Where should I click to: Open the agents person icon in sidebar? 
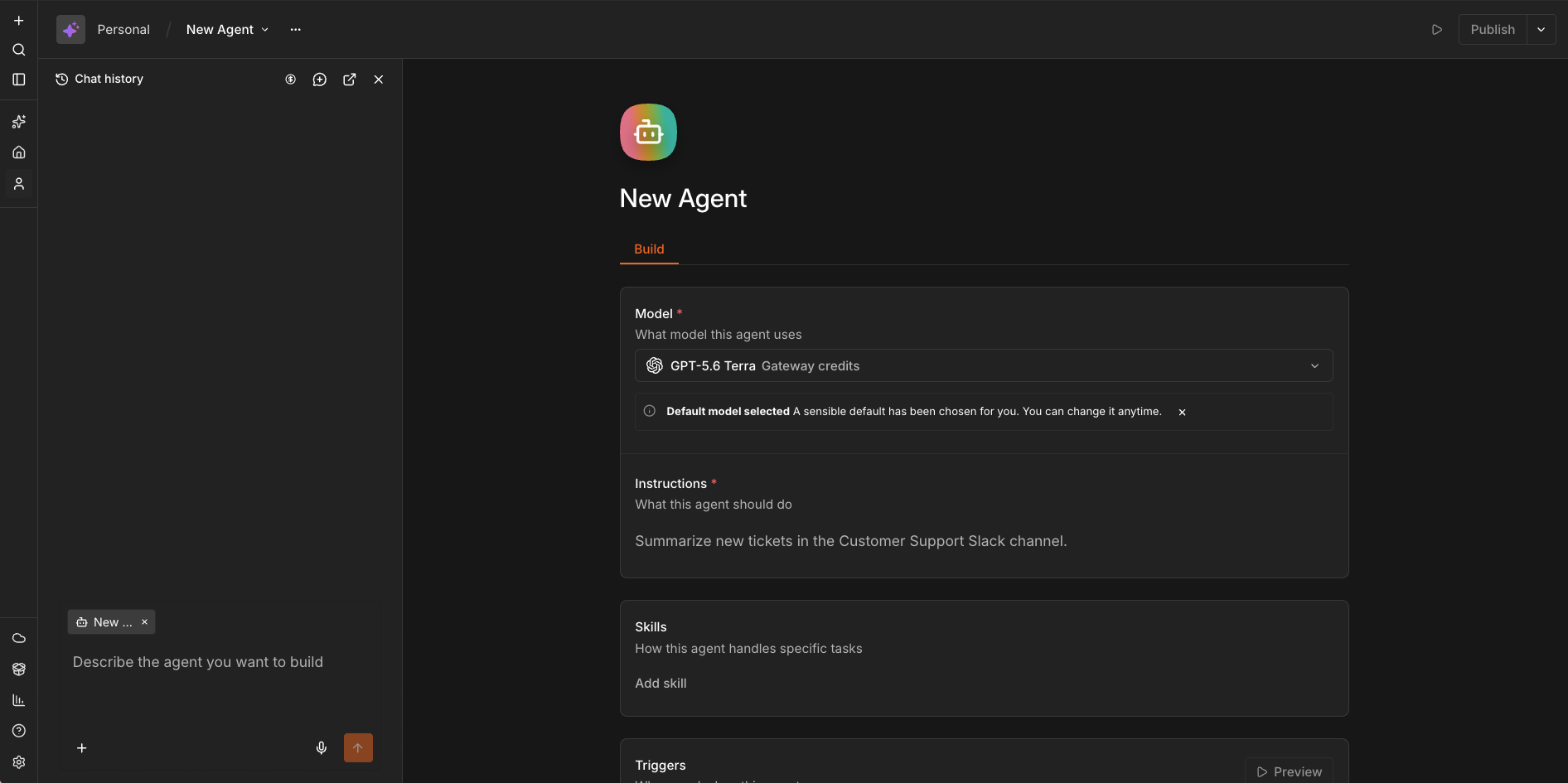(x=19, y=183)
